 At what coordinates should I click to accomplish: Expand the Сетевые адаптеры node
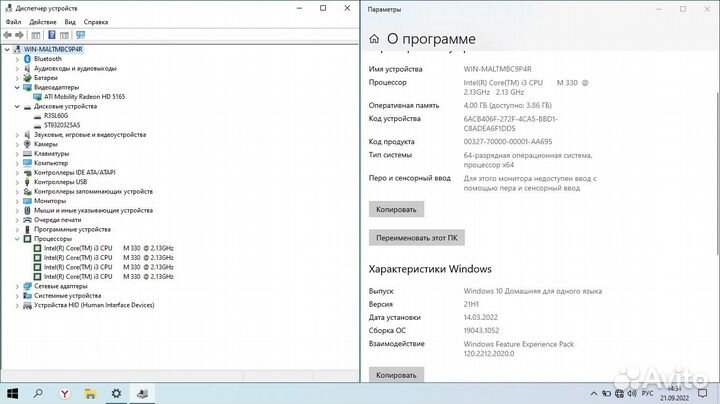click(19, 286)
